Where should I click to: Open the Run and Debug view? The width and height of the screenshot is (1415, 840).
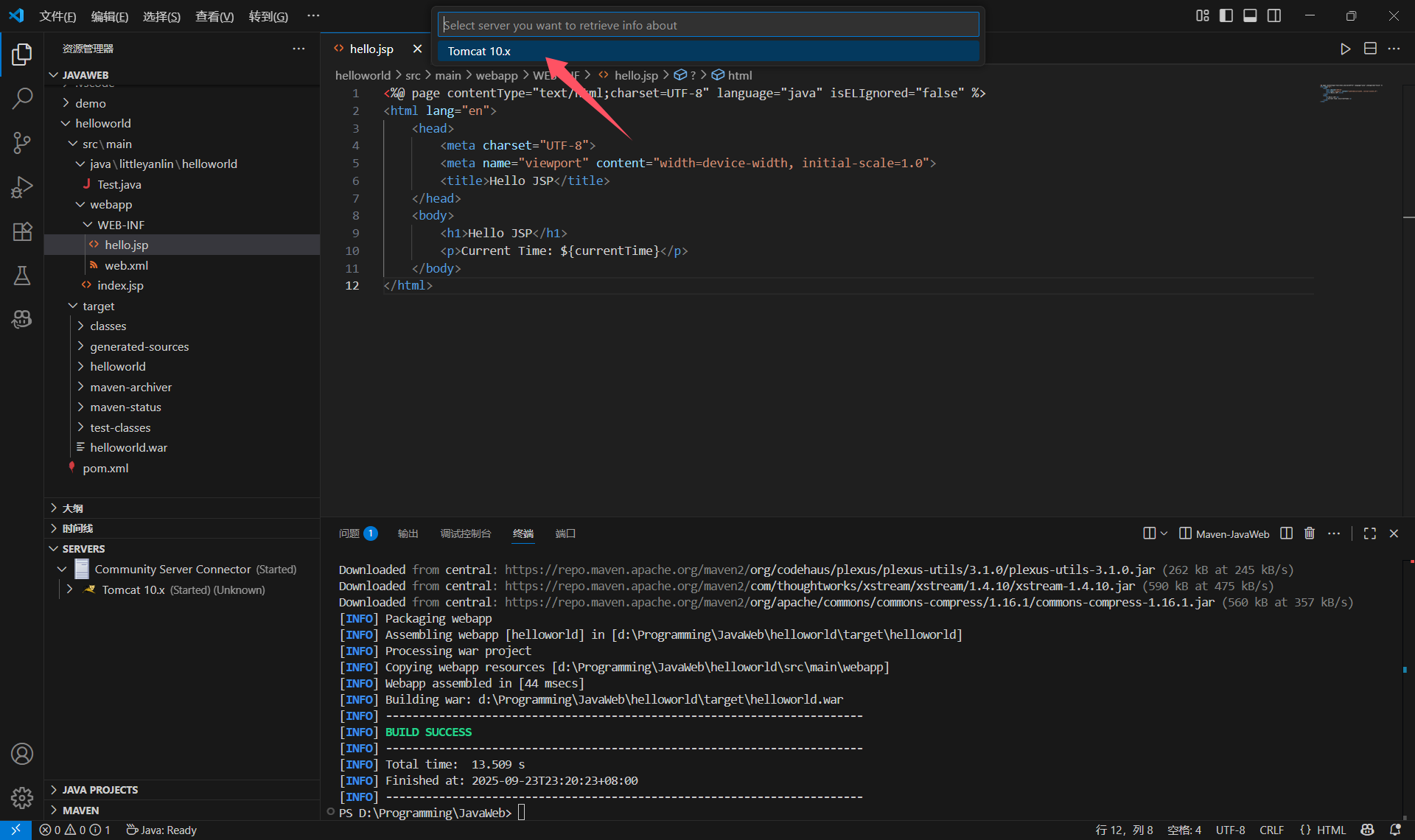[22, 187]
